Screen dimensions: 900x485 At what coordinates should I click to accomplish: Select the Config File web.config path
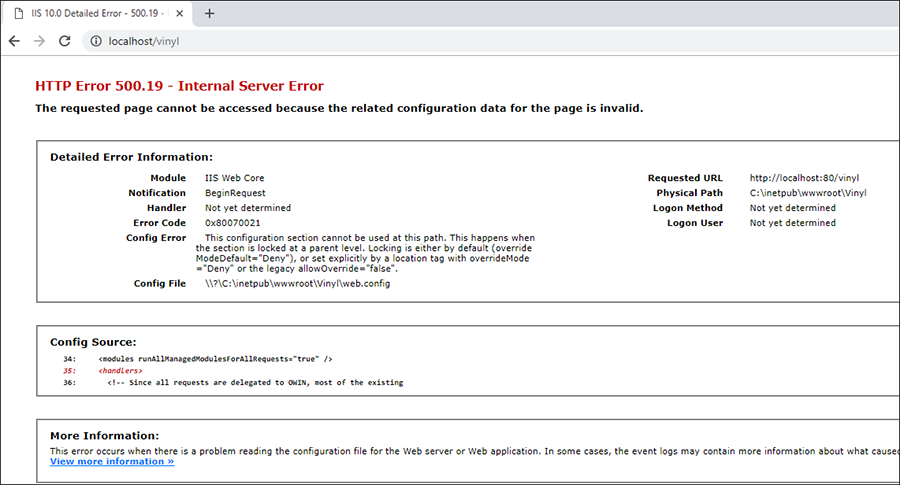tap(297, 284)
